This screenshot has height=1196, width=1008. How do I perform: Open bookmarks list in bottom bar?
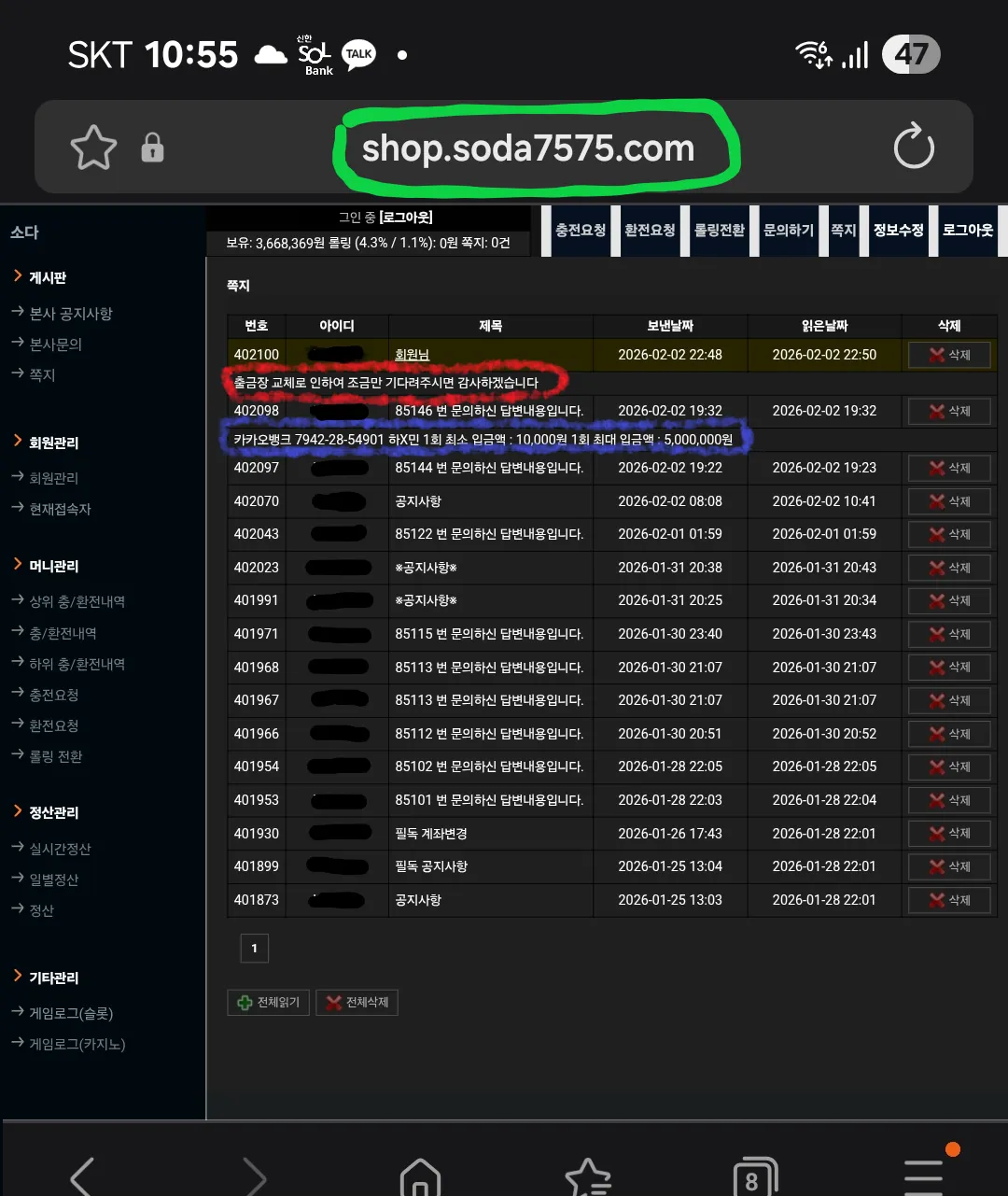tap(587, 1176)
